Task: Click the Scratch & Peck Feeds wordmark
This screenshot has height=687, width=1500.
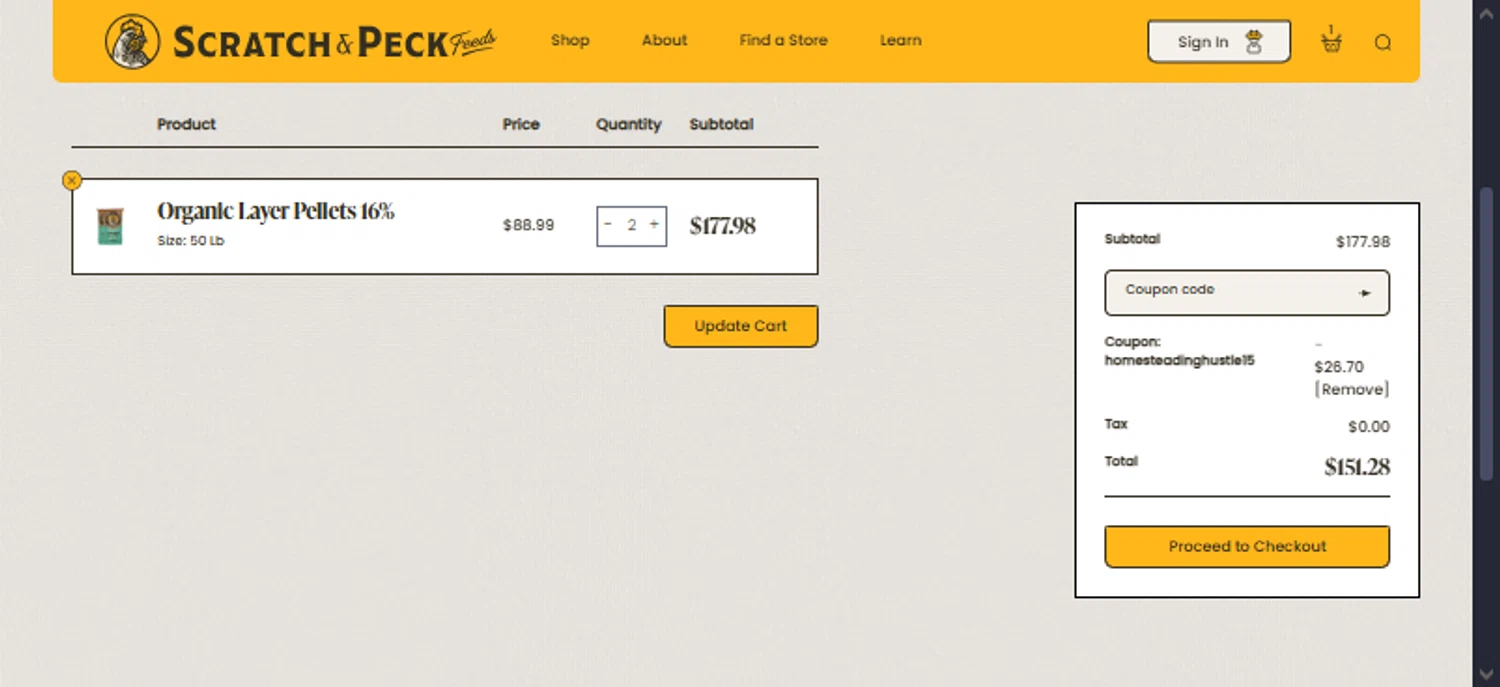Action: coord(334,43)
